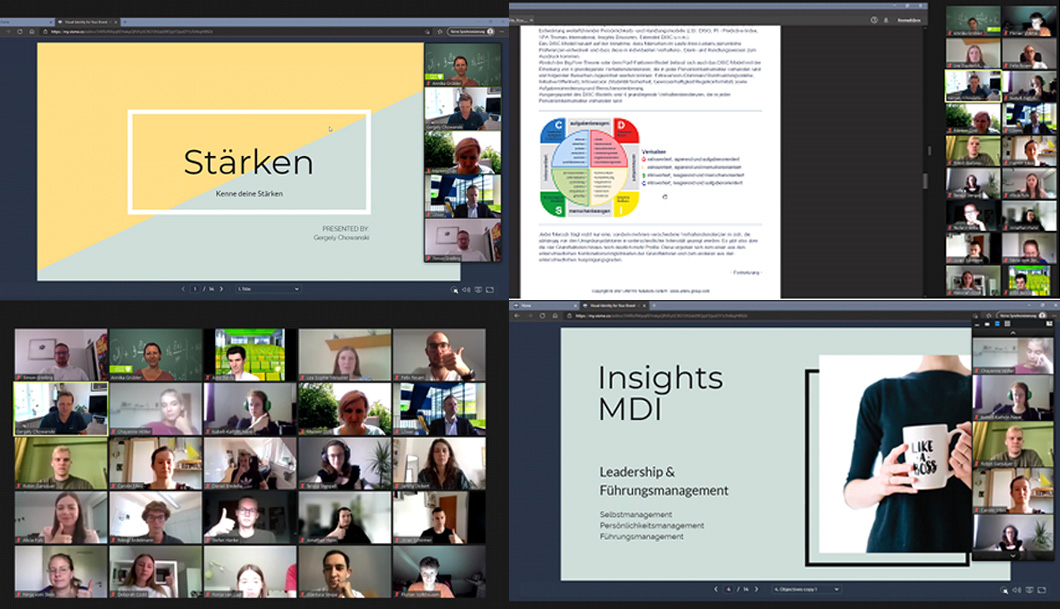Click the blue C quadrant in the DISC diagram
This screenshot has width=1060, height=609.
point(553,130)
